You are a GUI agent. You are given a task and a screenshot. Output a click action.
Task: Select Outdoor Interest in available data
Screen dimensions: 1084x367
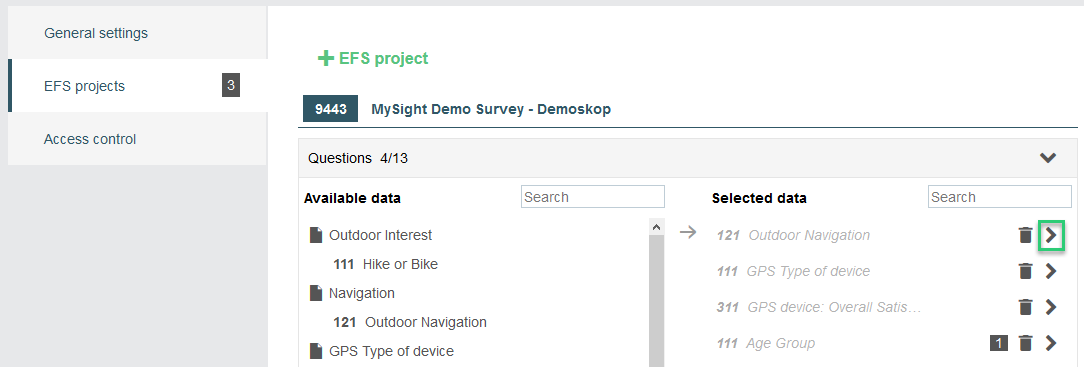point(380,235)
